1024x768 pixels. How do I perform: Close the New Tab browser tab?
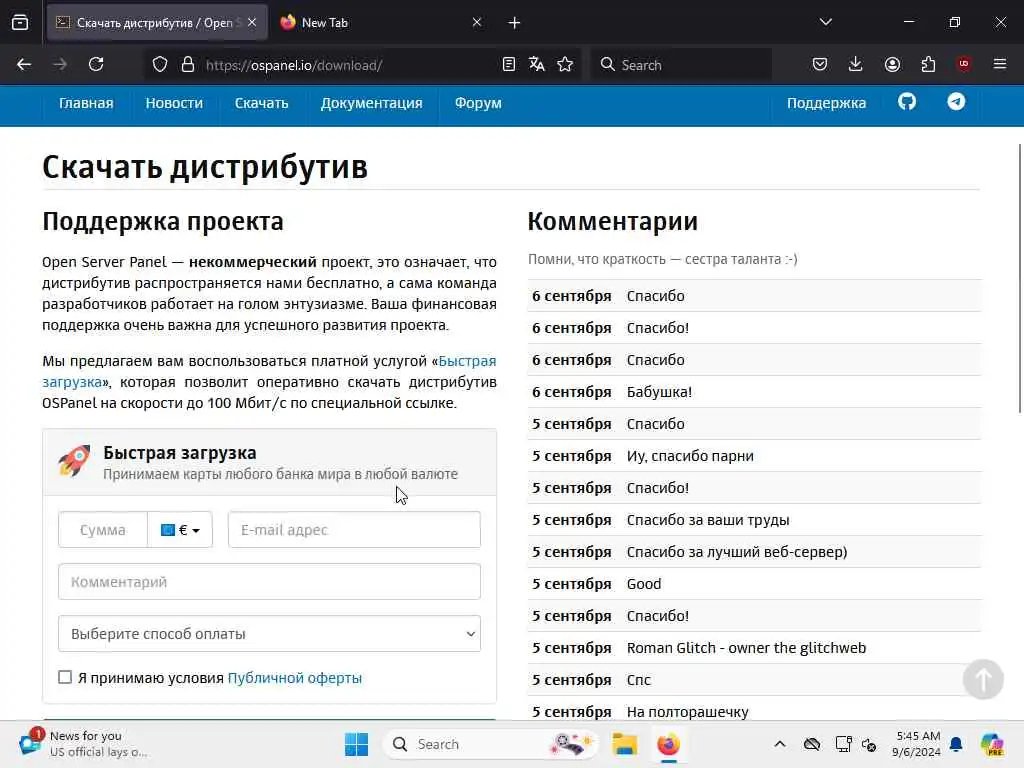[x=477, y=22]
